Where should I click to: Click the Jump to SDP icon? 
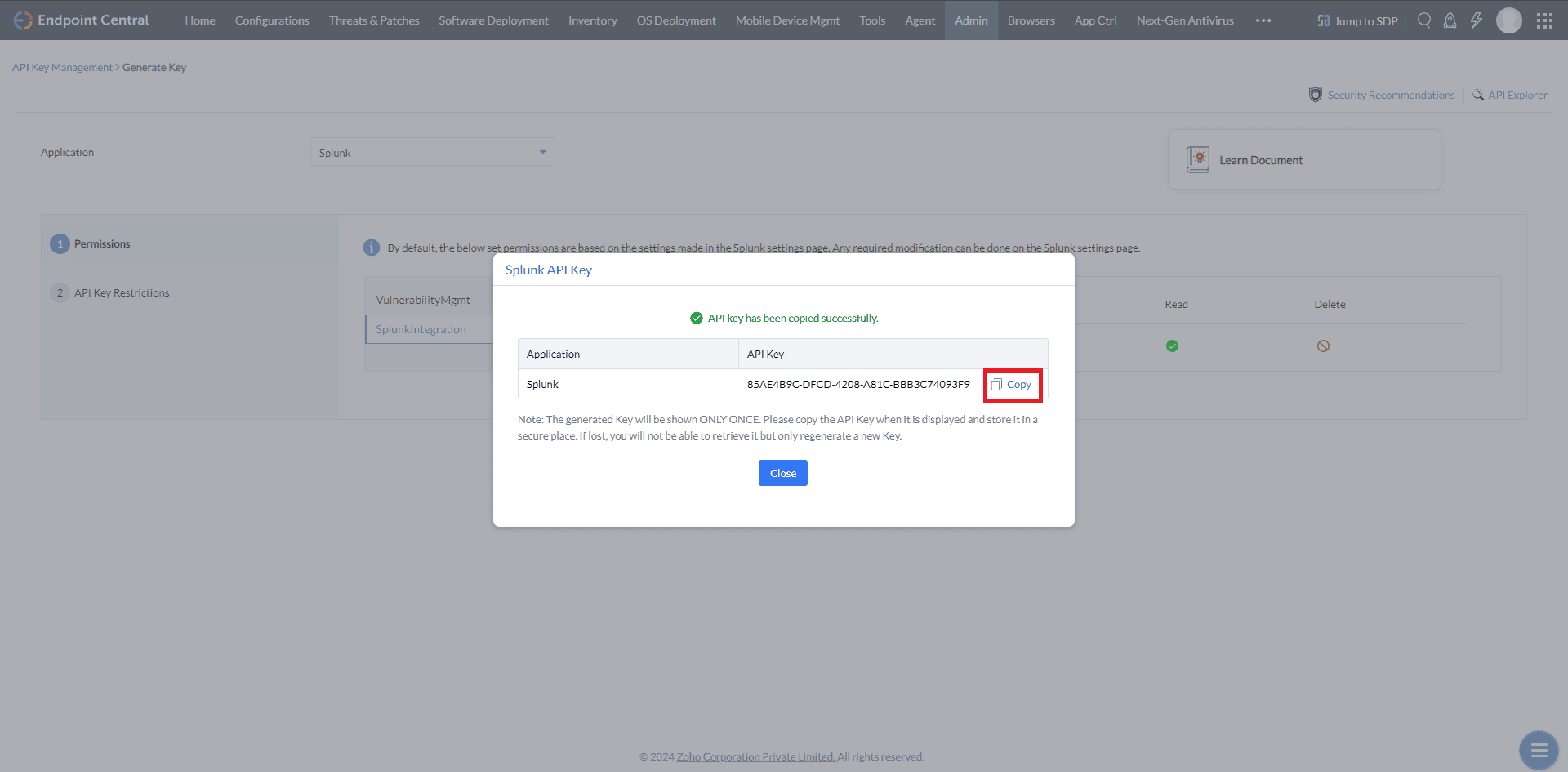tap(1324, 20)
